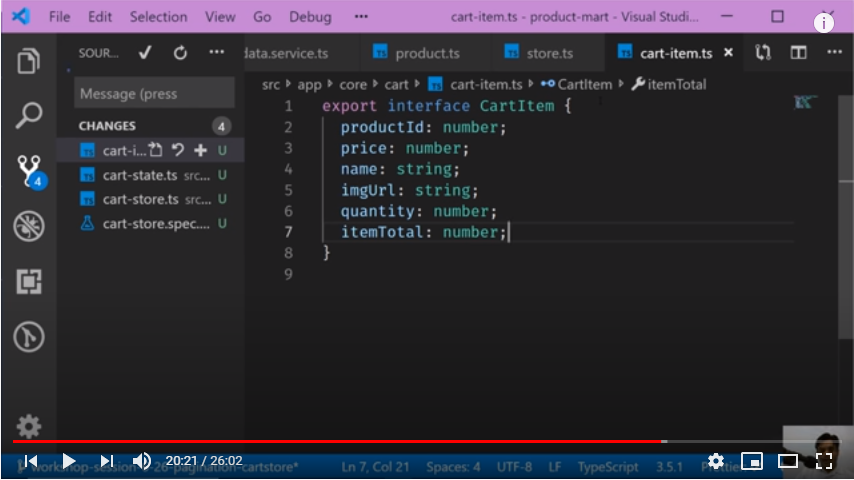Open more actions ellipsis in Source Control panel
854x480 pixels.
[x=216, y=52]
